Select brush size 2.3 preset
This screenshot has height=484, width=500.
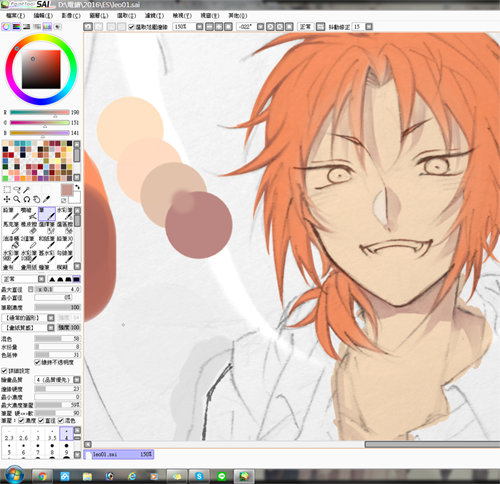[x=9, y=434]
